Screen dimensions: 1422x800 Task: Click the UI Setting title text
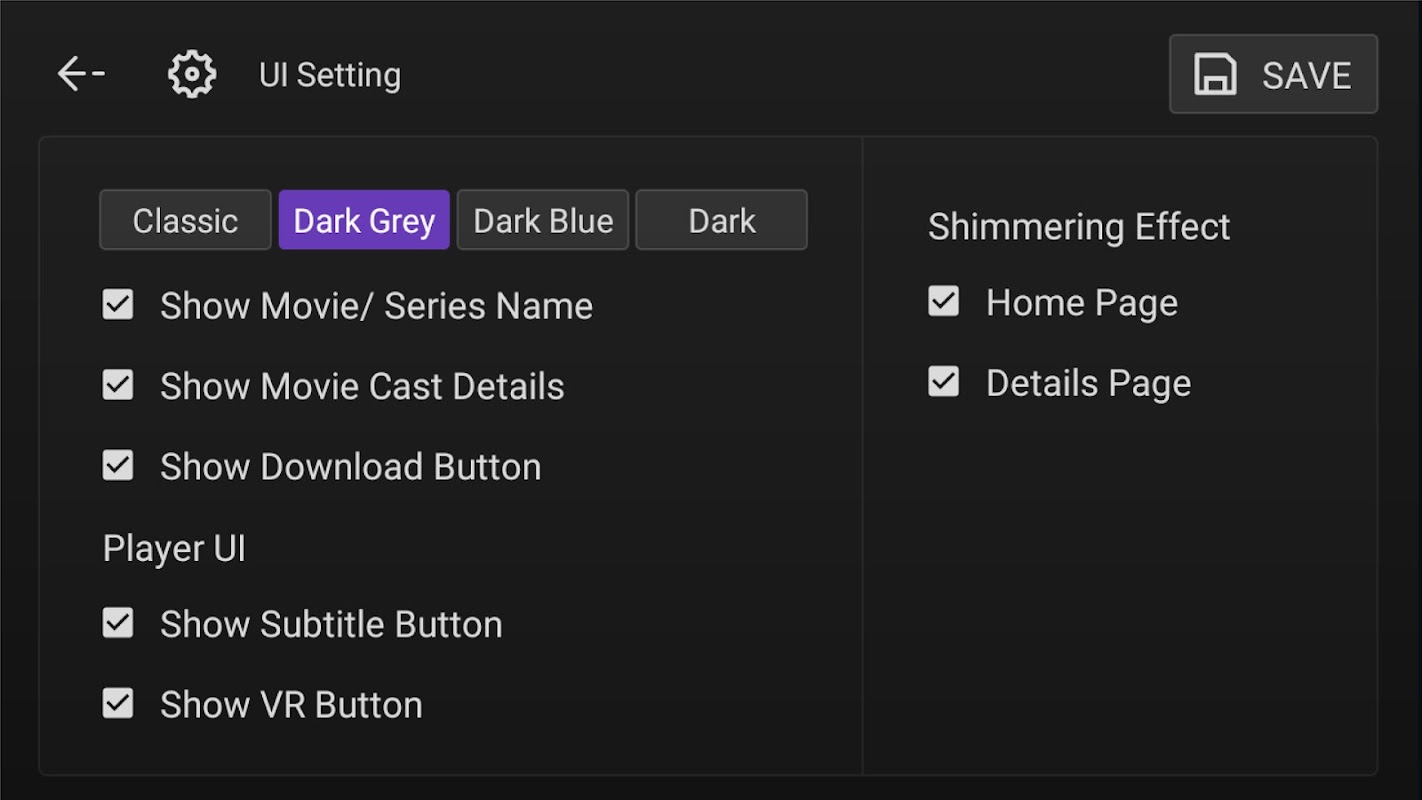coord(329,75)
